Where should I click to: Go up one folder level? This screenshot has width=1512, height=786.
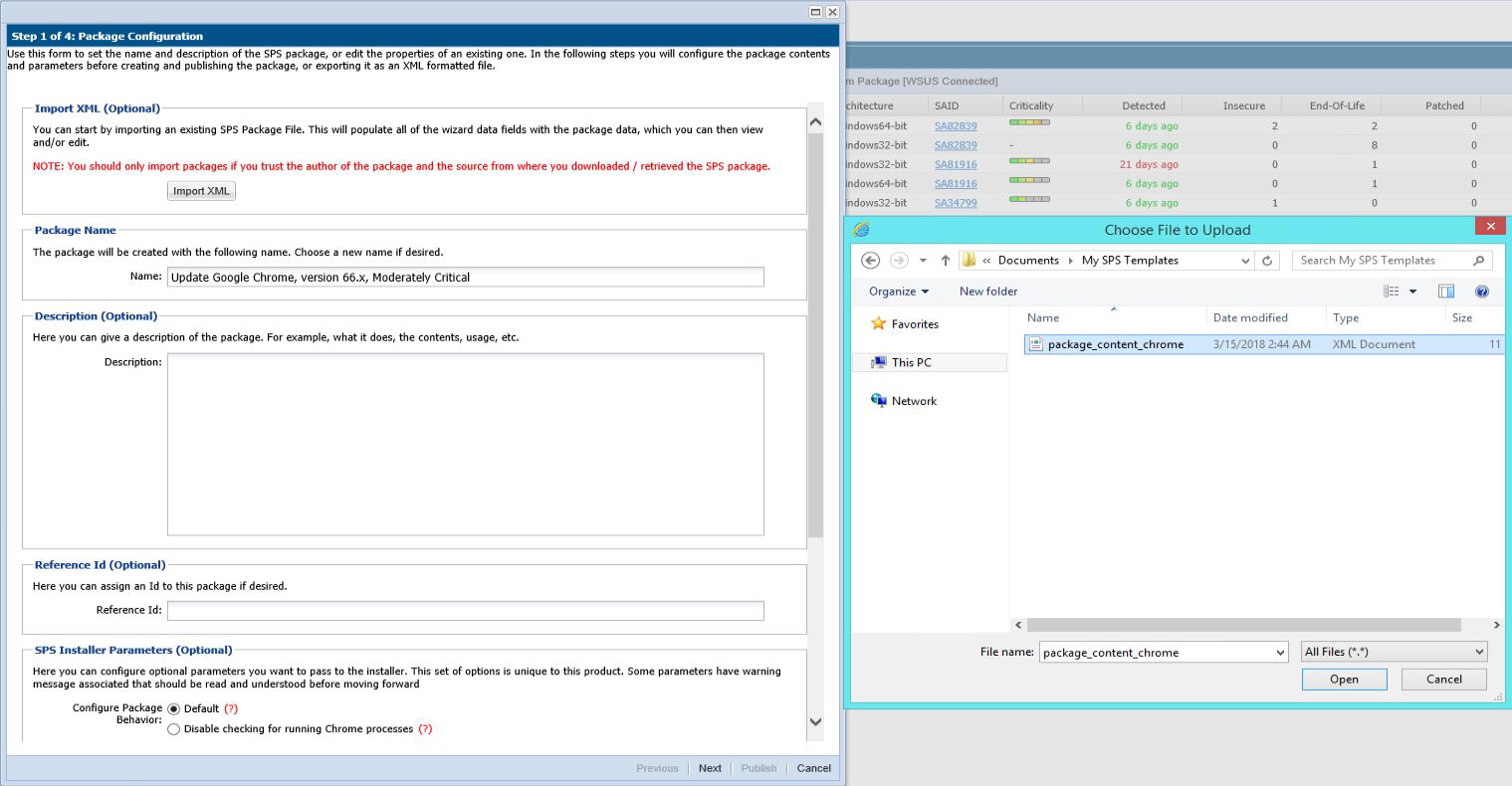[x=945, y=261]
